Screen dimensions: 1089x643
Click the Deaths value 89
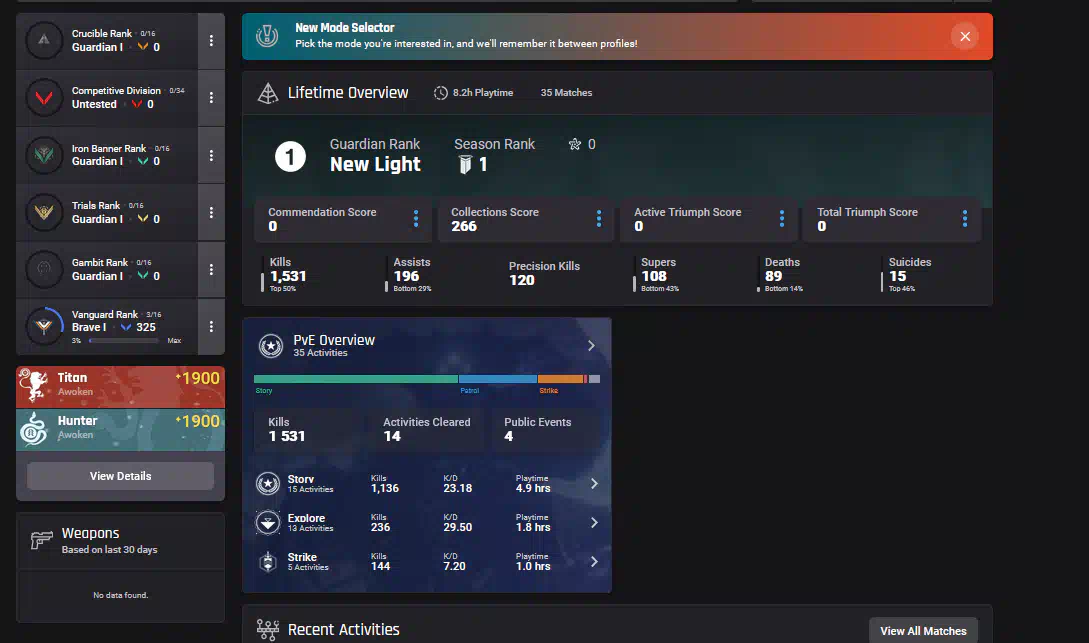coord(774,276)
